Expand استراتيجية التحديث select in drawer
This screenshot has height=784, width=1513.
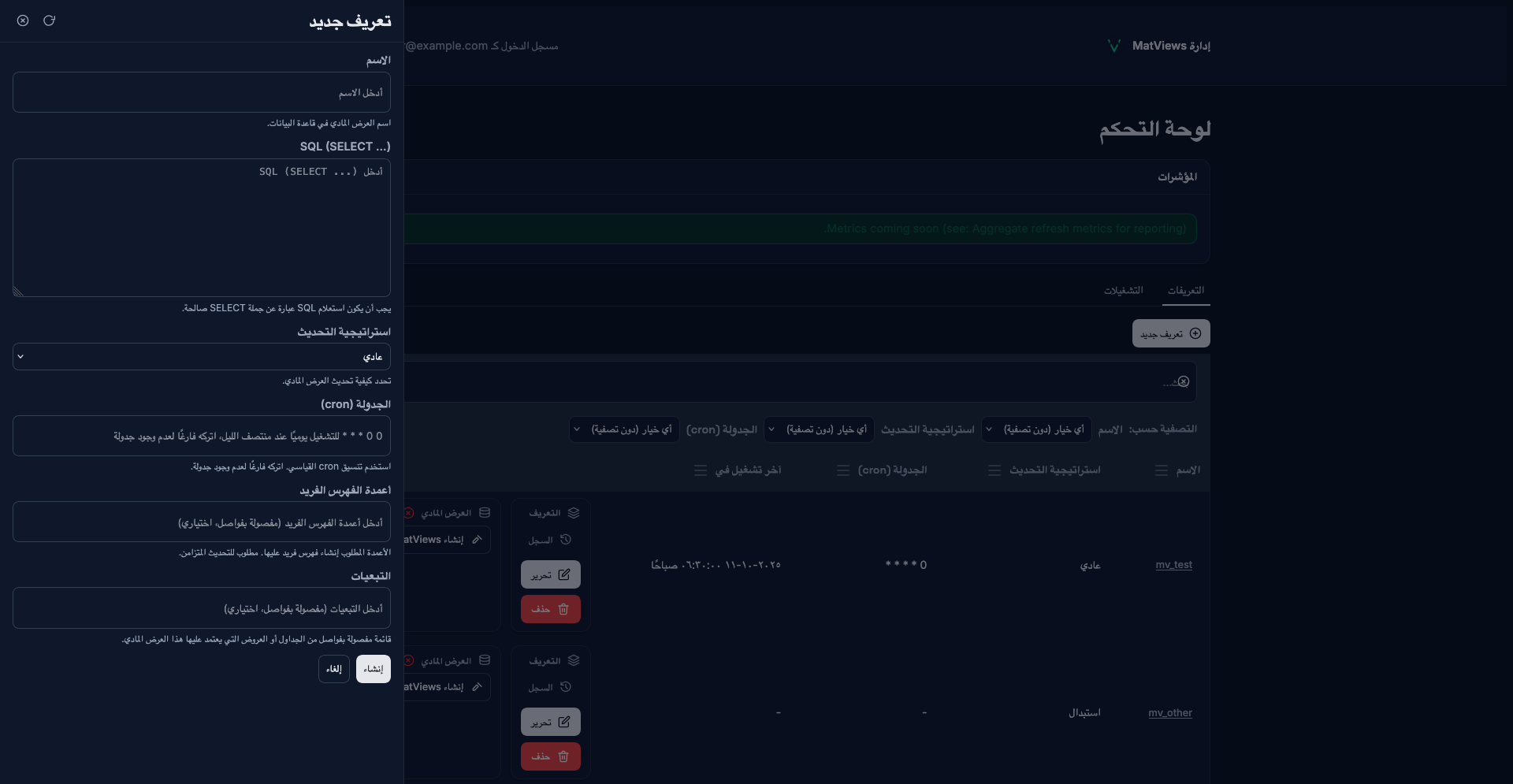[x=202, y=357]
